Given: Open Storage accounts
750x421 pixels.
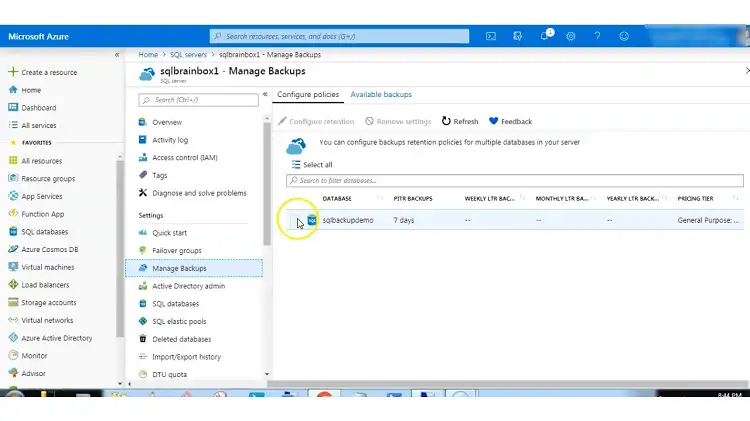Looking at the screenshot, I should click(x=43, y=302).
